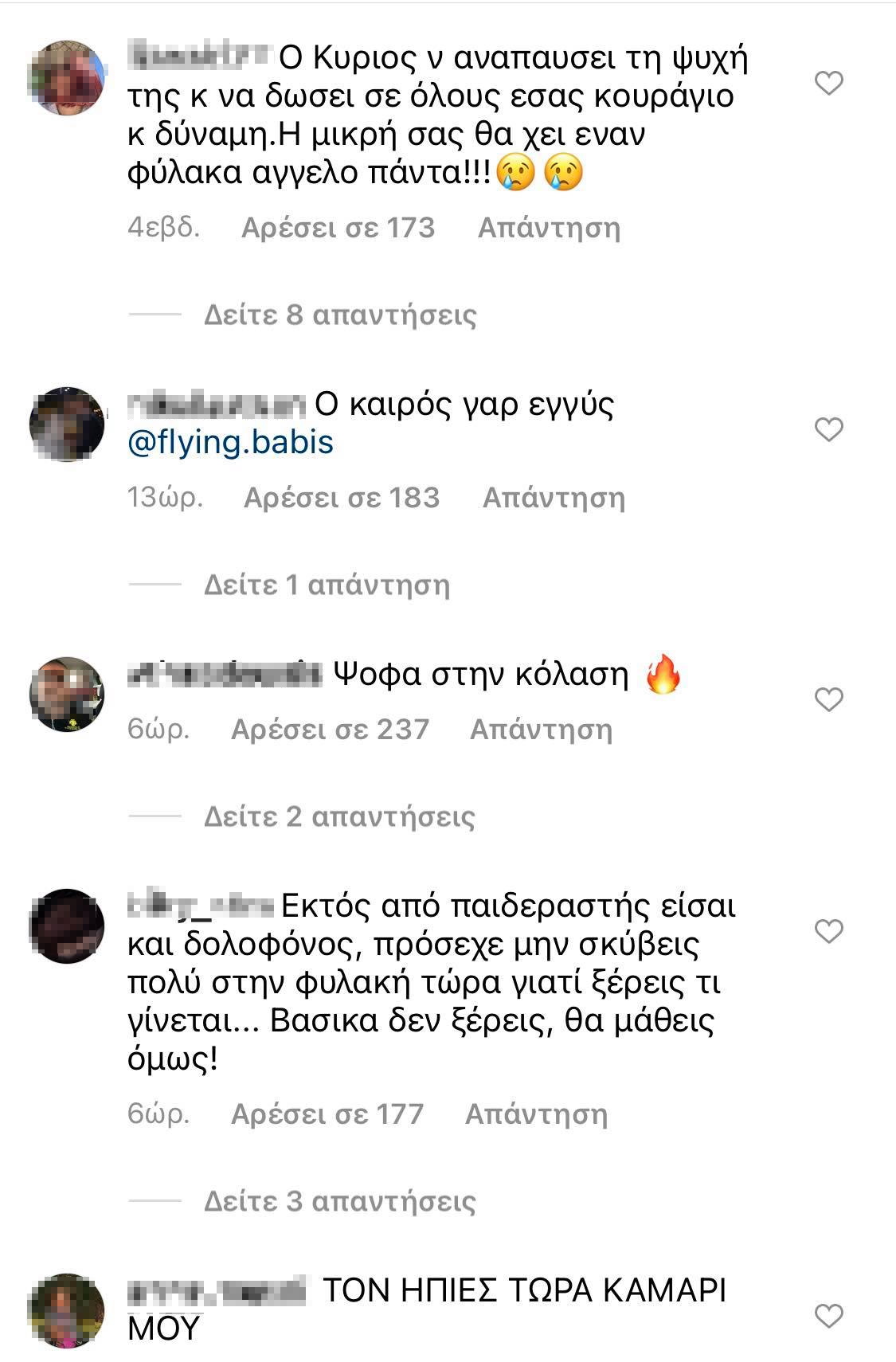Like the all-caps comment at the bottom

coord(829,1316)
